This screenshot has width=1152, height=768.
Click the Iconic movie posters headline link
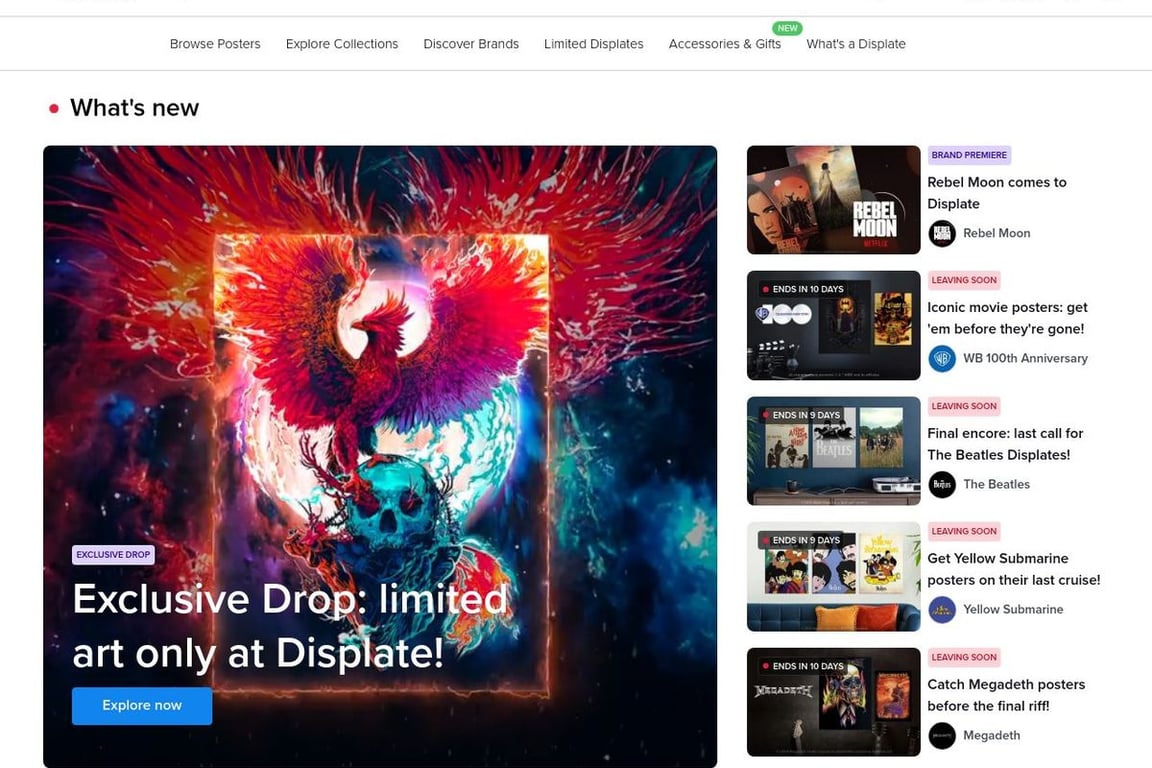(x=1006, y=318)
